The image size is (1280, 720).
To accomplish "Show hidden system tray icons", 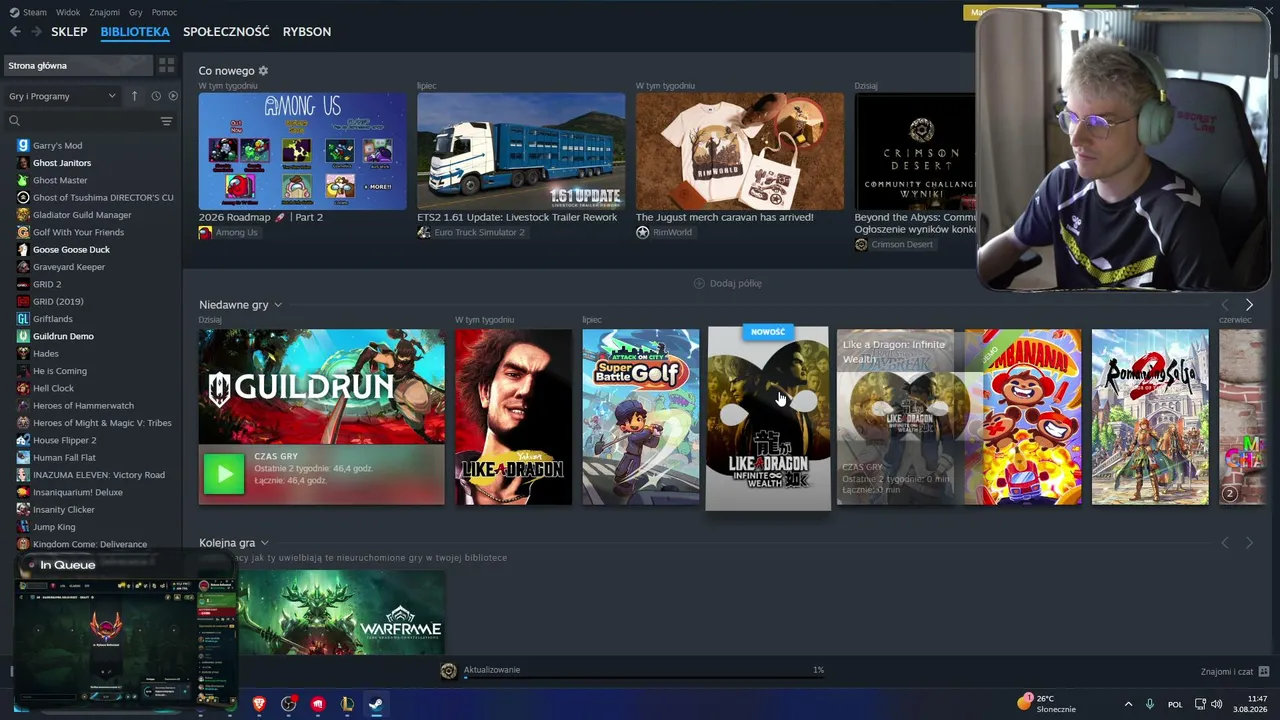I will pyautogui.click(x=1129, y=704).
